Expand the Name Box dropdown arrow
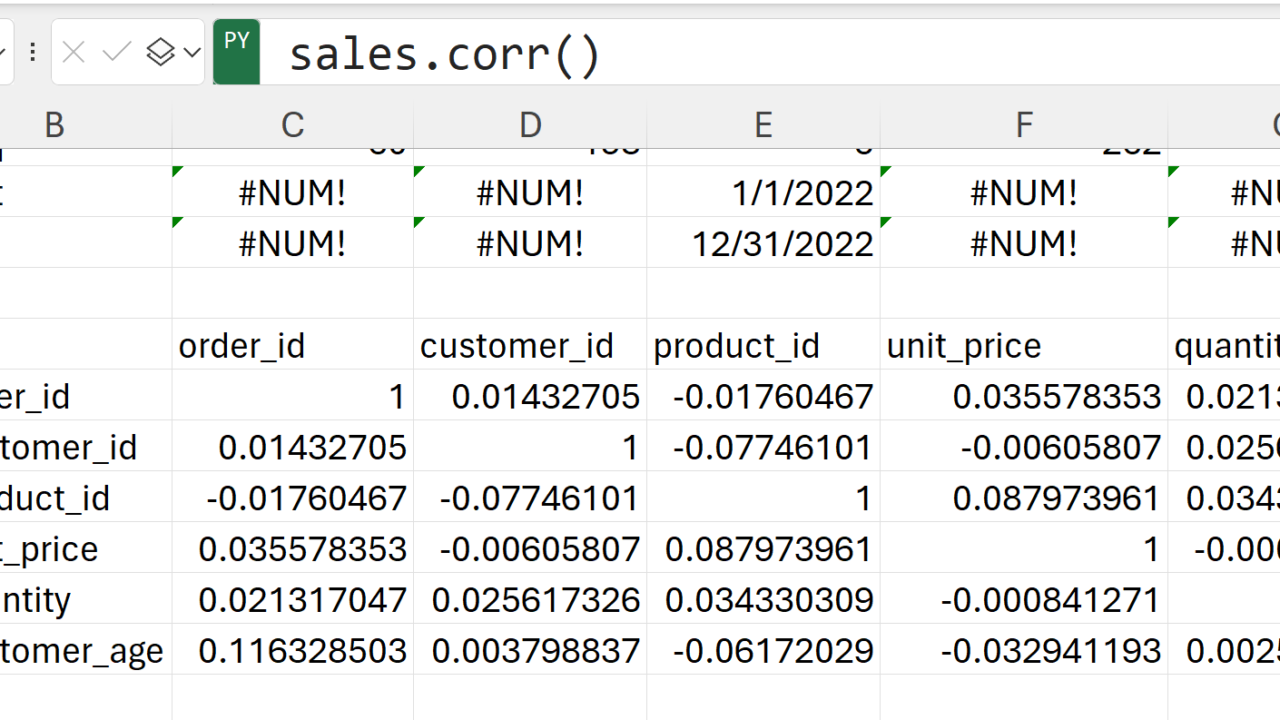The width and height of the screenshot is (1280, 720). (3, 52)
